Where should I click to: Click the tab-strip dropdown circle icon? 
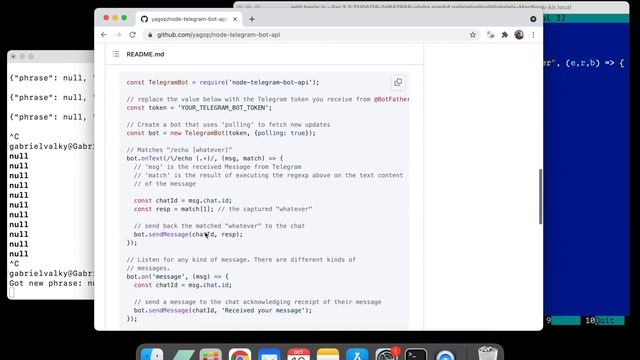pos(533,19)
